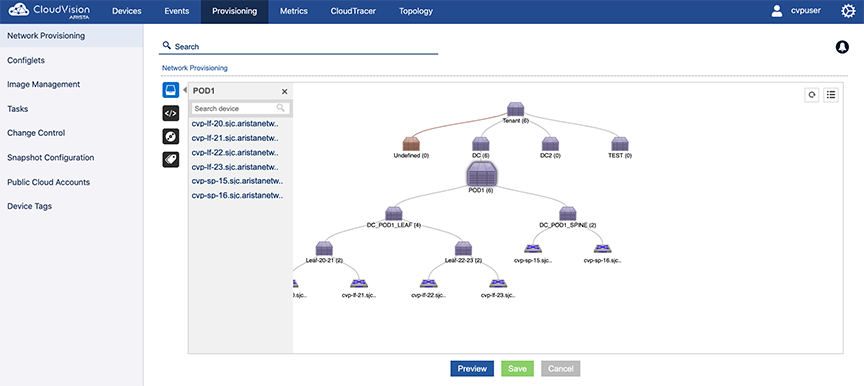
Task: Open the Topology tab
Action: coord(416,11)
